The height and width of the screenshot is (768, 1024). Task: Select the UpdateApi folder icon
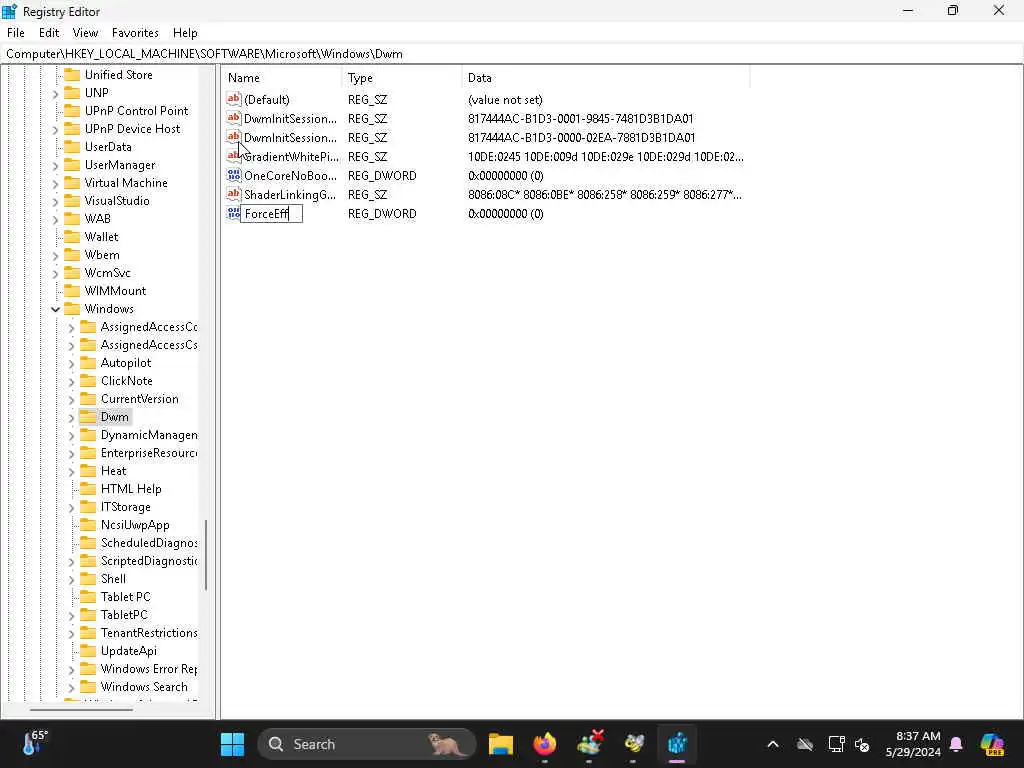[88, 650]
